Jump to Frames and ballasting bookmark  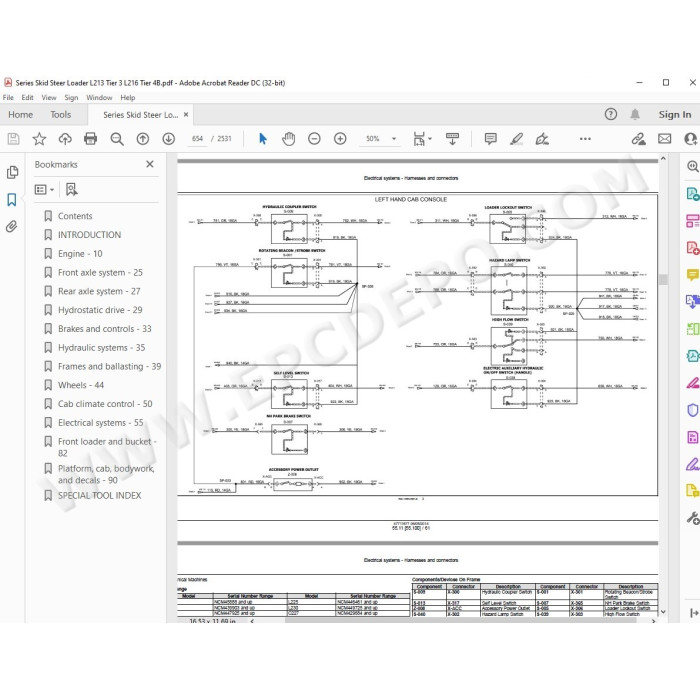pyautogui.click(x=109, y=366)
